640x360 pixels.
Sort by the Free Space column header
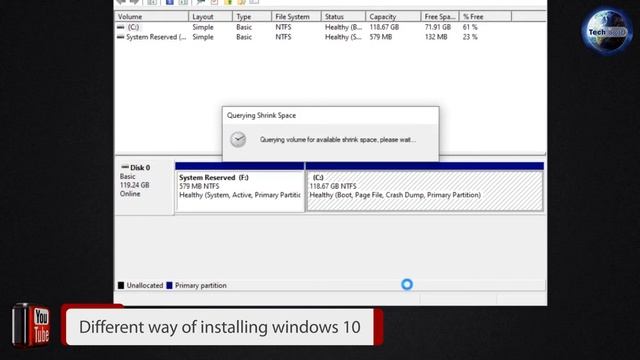click(x=440, y=17)
